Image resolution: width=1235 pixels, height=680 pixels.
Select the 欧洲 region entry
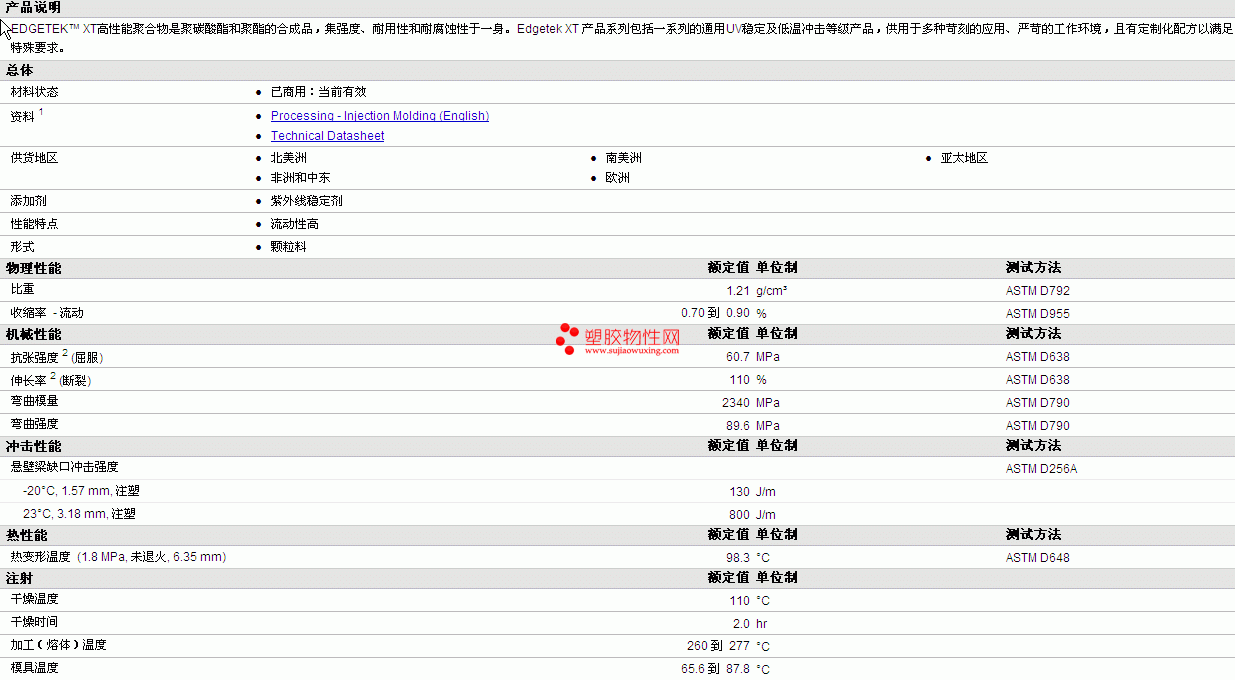coord(617,178)
